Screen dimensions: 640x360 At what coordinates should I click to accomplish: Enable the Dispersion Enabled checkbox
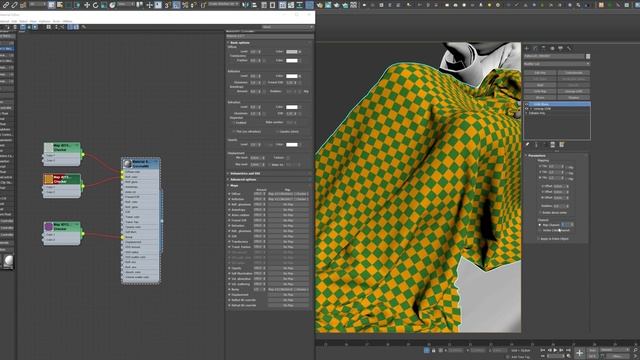(234, 122)
